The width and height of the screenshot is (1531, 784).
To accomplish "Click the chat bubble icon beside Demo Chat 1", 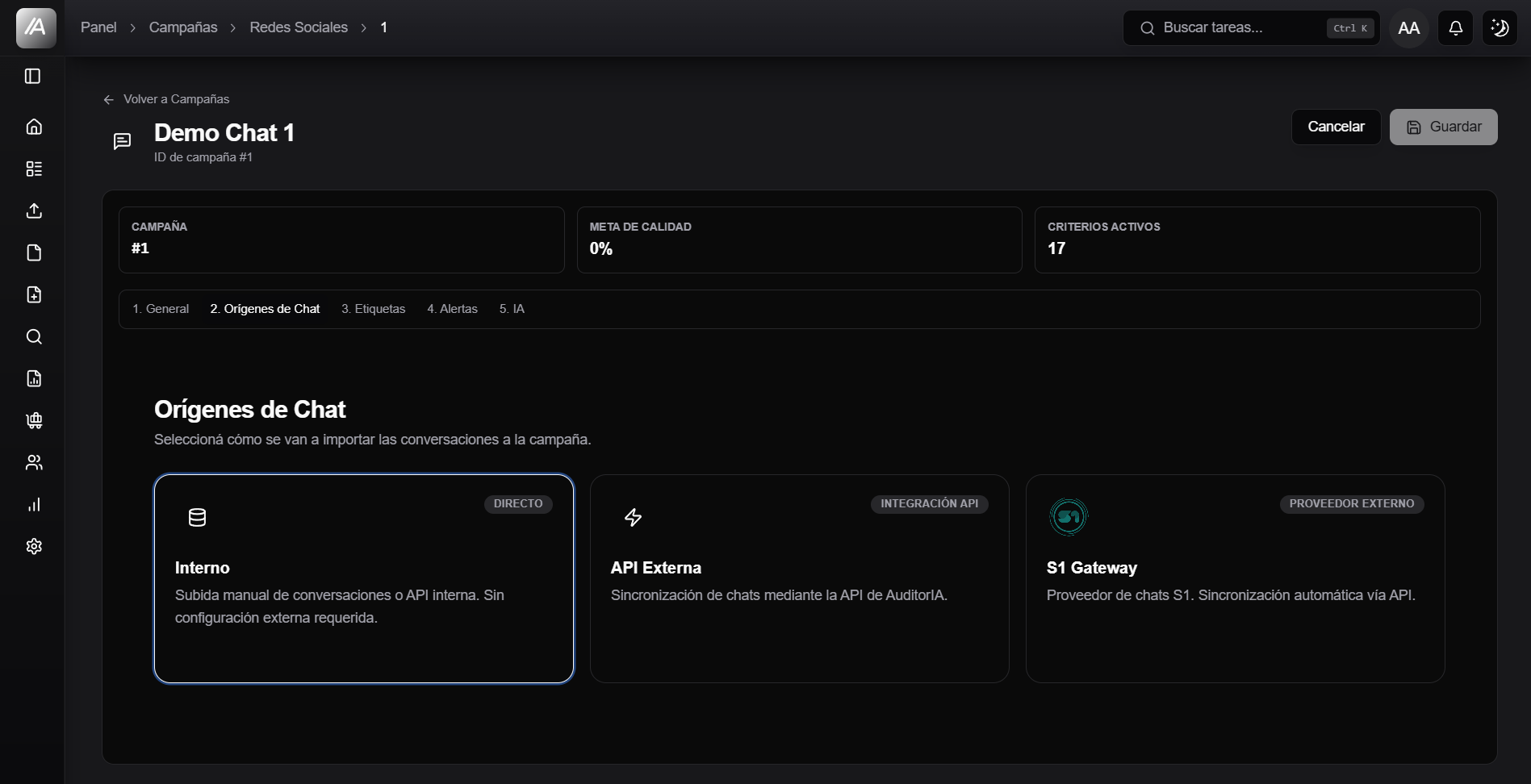I will point(122,142).
